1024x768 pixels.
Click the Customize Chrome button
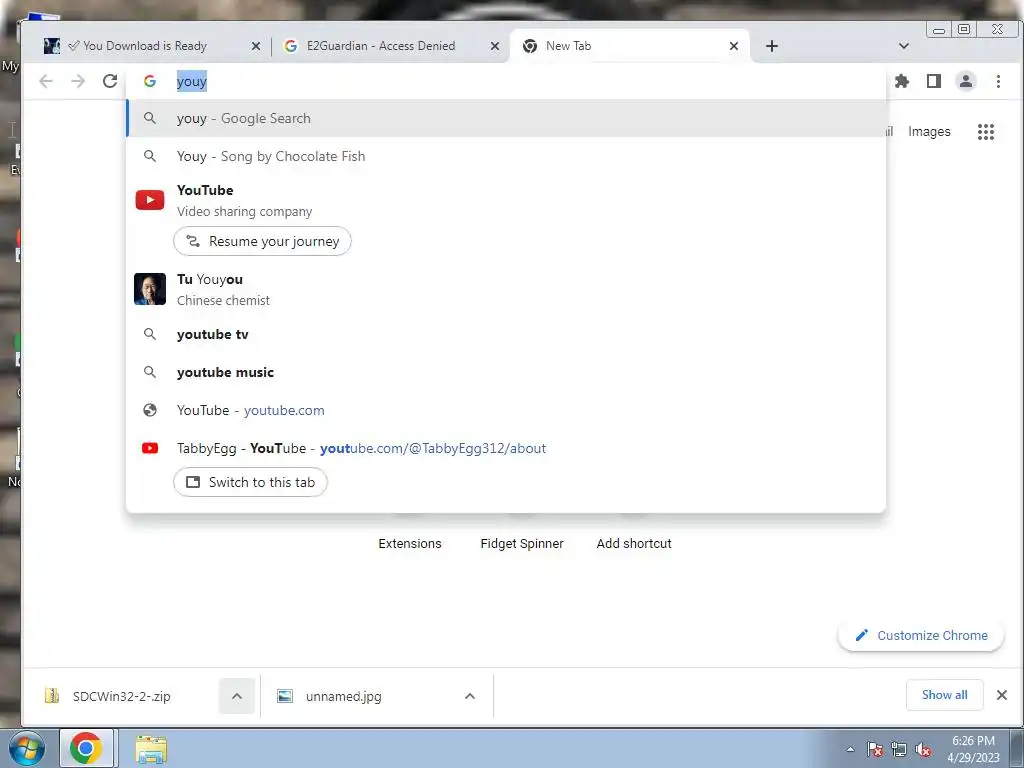pyautogui.click(x=921, y=635)
